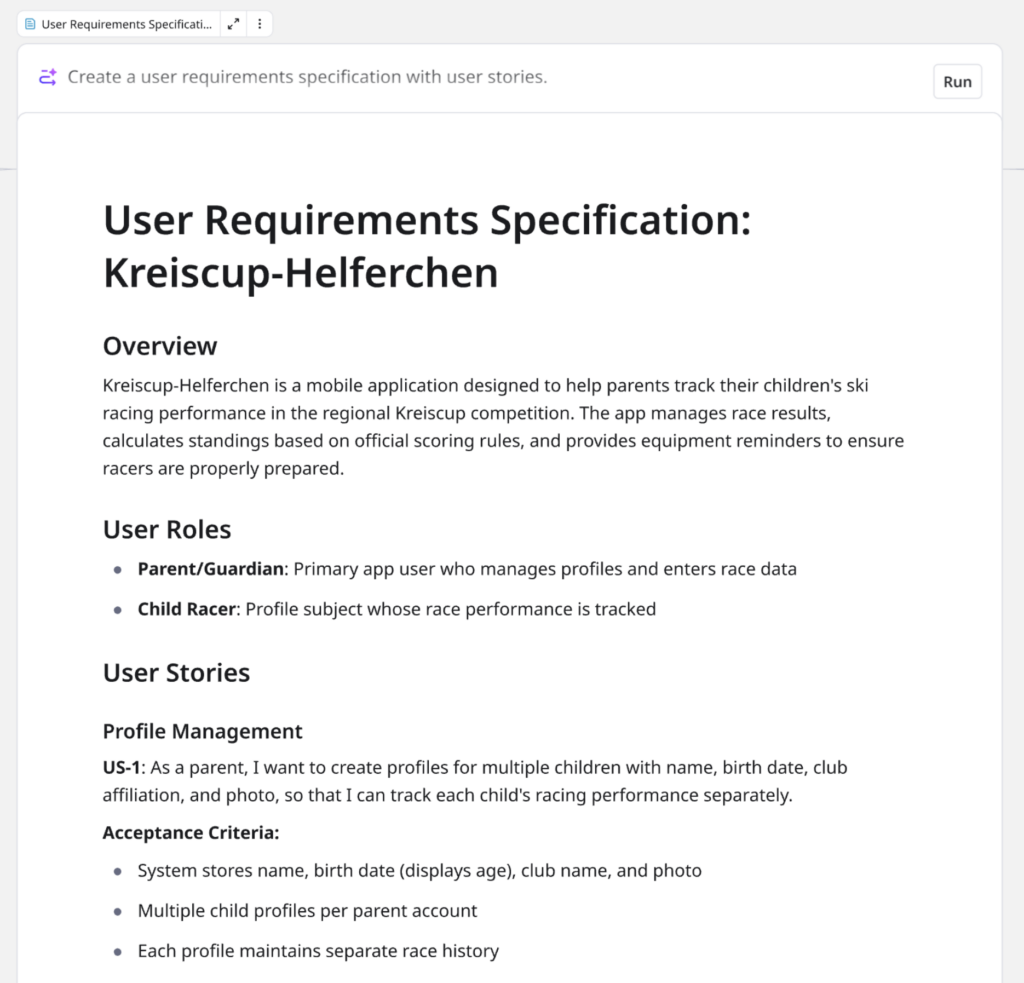Click 'Each profile maintains separate race history'
This screenshot has width=1024, height=983.
click(x=318, y=951)
